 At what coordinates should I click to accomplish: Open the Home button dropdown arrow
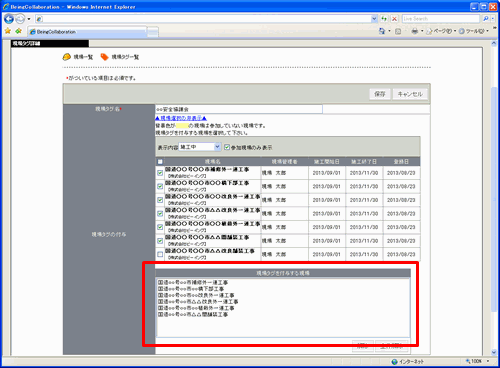coord(389,31)
